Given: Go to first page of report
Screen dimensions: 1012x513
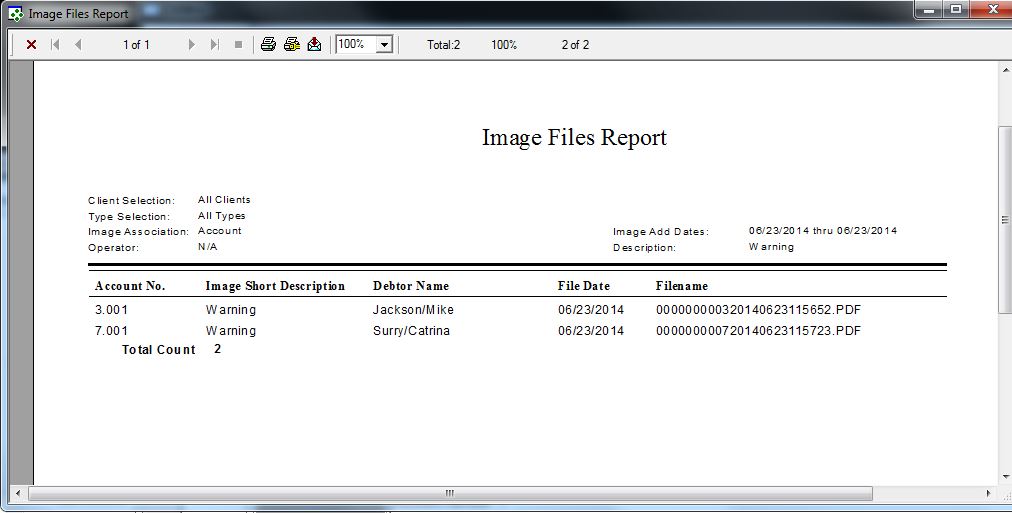Looking at the screenshot, I should (55, 45).
